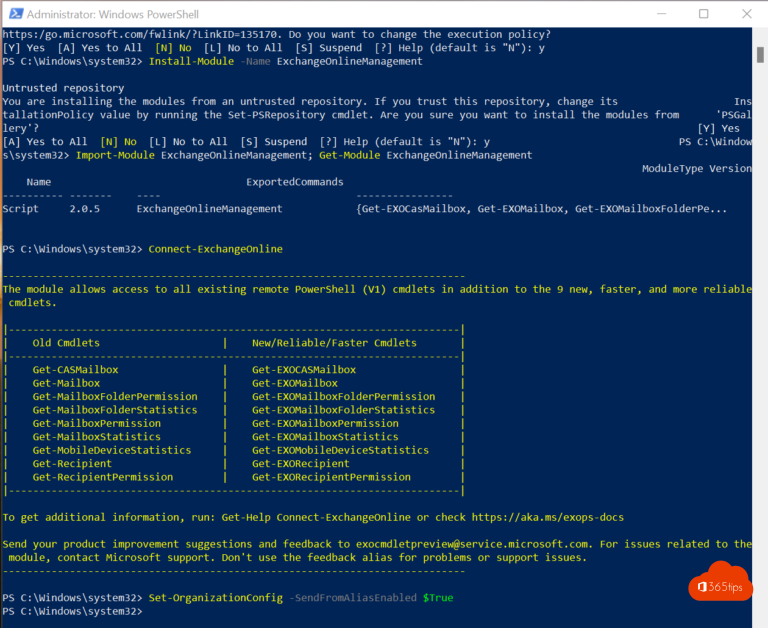Screen dimensions: 768x628
Task: Click the Old Cmdlets column header
Action: click(x=66, y=342)
